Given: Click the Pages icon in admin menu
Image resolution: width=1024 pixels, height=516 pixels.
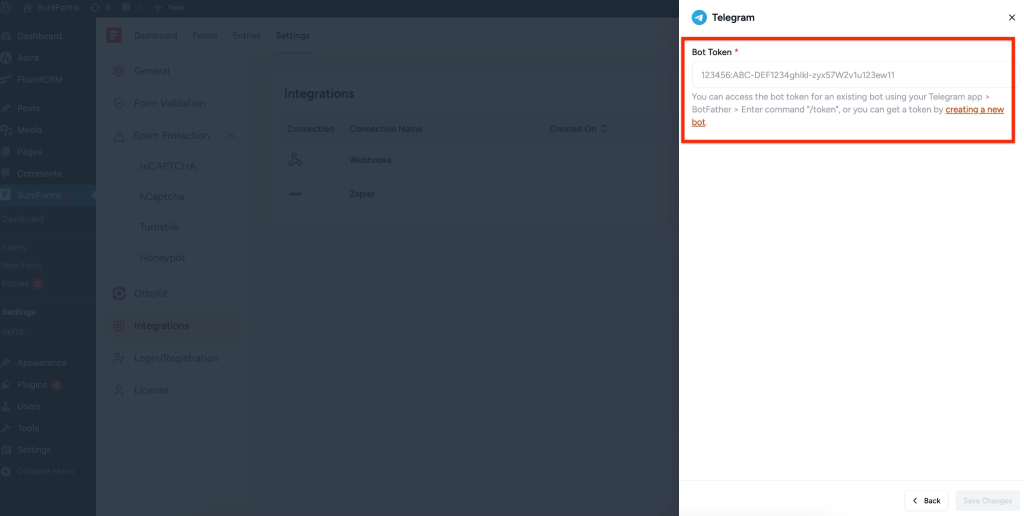Looking at the screenshot, I should pyautogui.click(x=6, y=152).
